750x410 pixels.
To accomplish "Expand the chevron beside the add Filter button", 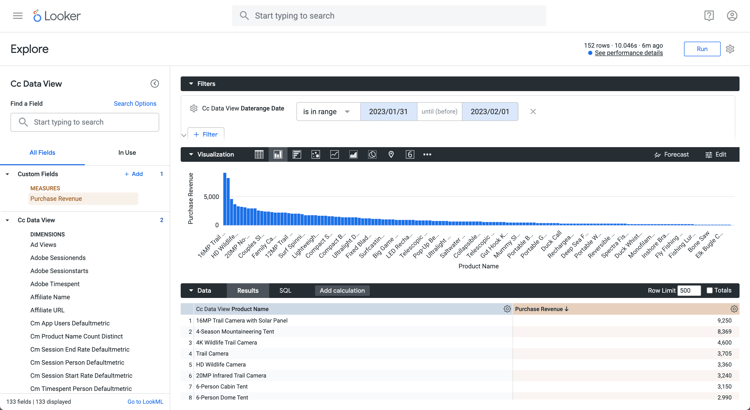I will [x=184, y=135].
